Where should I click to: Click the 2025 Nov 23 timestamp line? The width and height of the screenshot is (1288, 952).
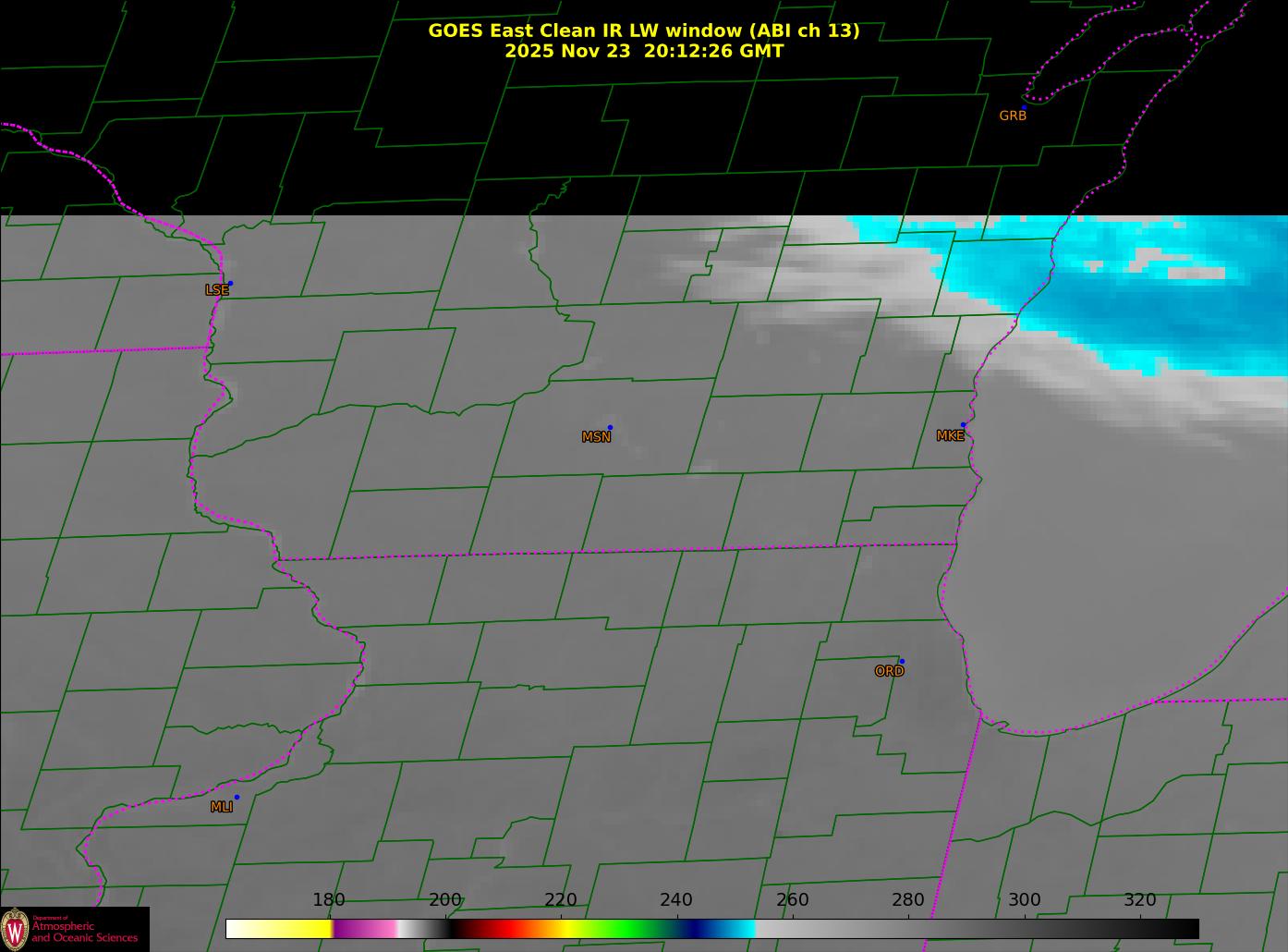[x=643, y=52]
